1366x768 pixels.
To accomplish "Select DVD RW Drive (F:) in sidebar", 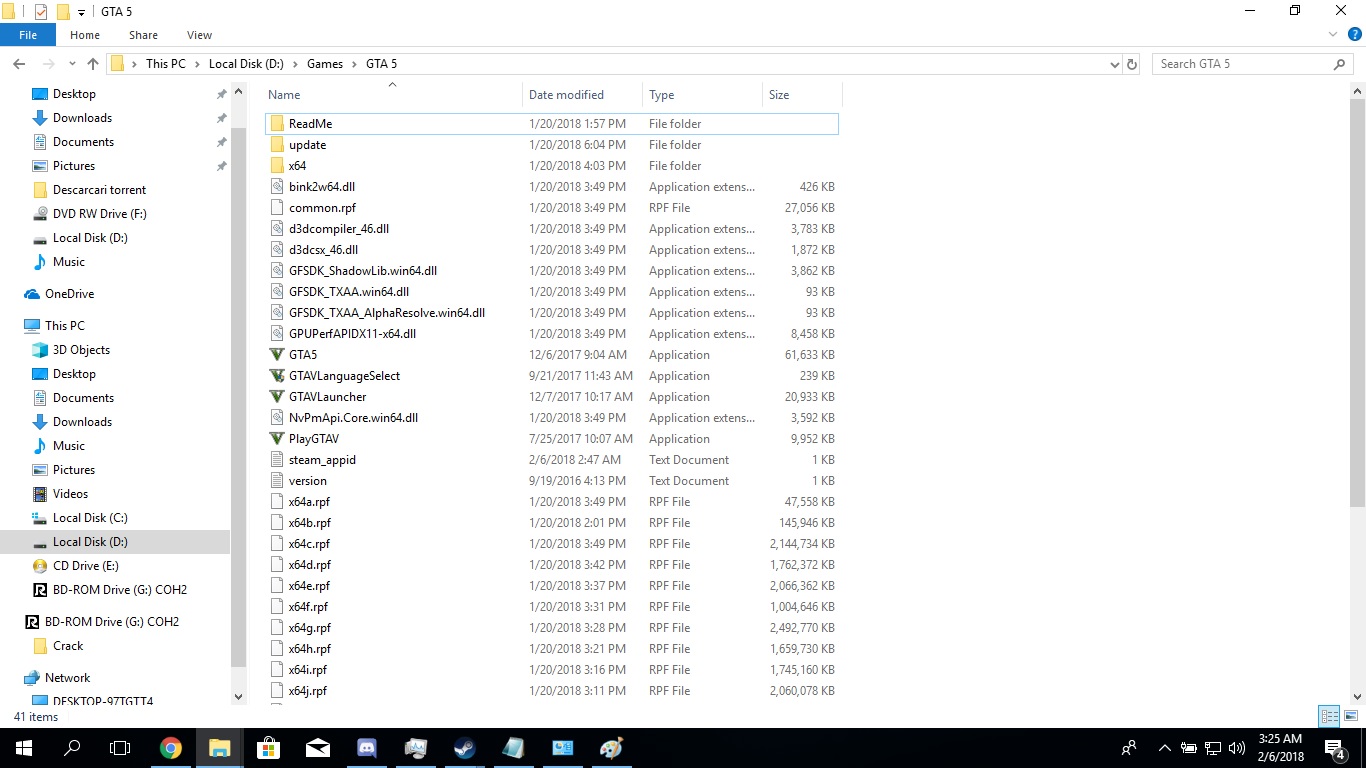I will click(x=89, y=214).
